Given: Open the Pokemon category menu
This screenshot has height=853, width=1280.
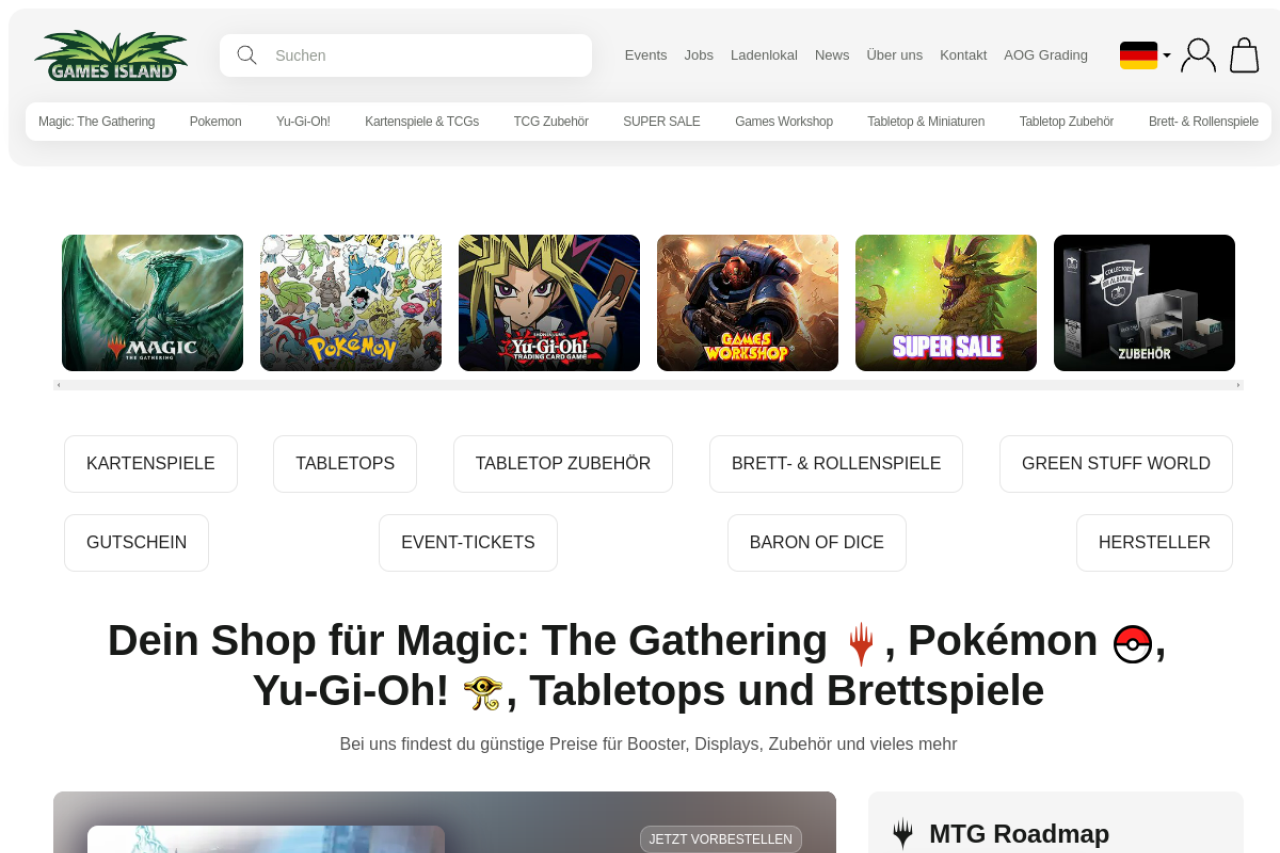Looking at the screenshot, I should pos(216,122).
